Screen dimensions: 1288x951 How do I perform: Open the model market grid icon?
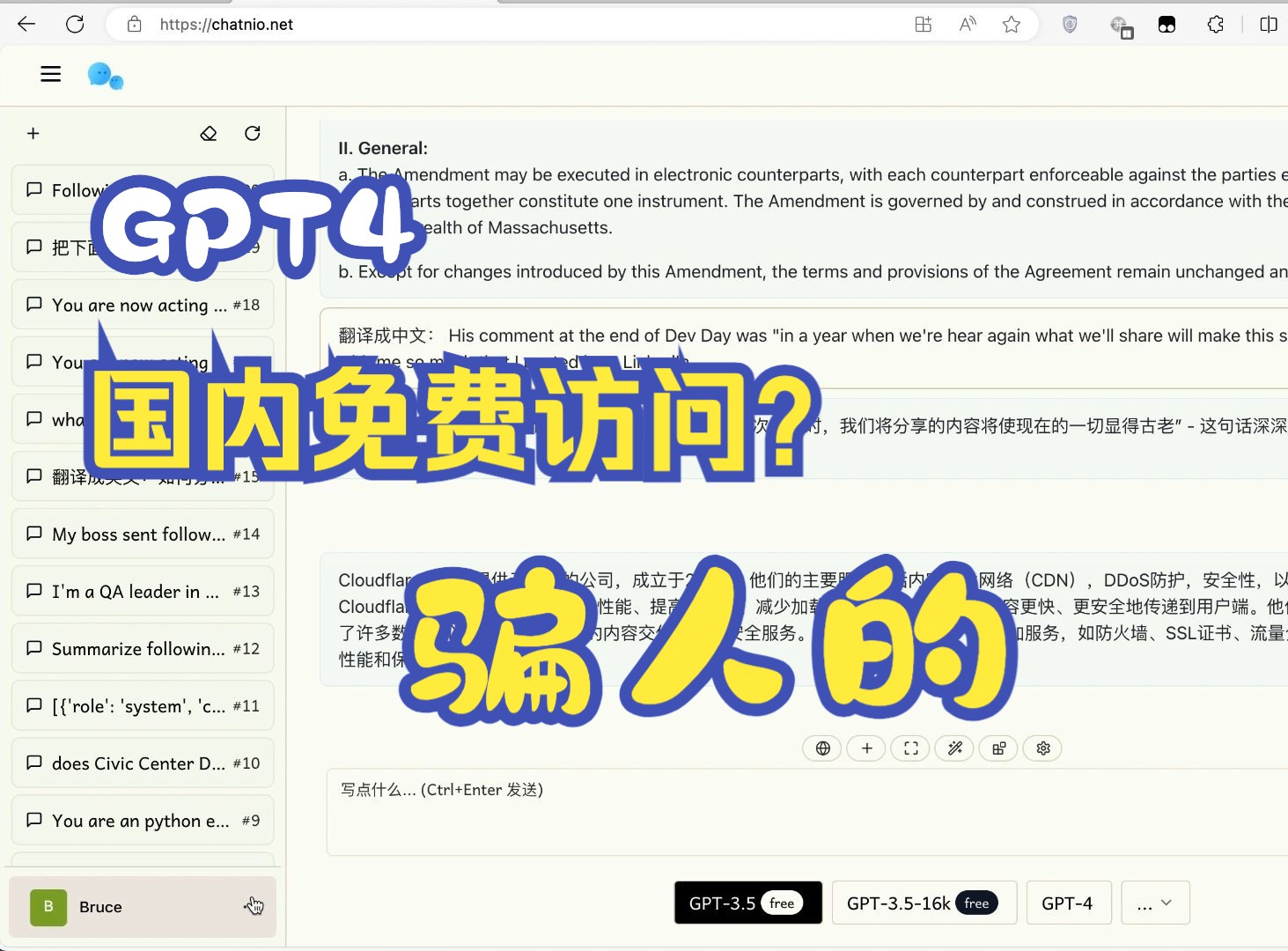[x=998, y=748]
